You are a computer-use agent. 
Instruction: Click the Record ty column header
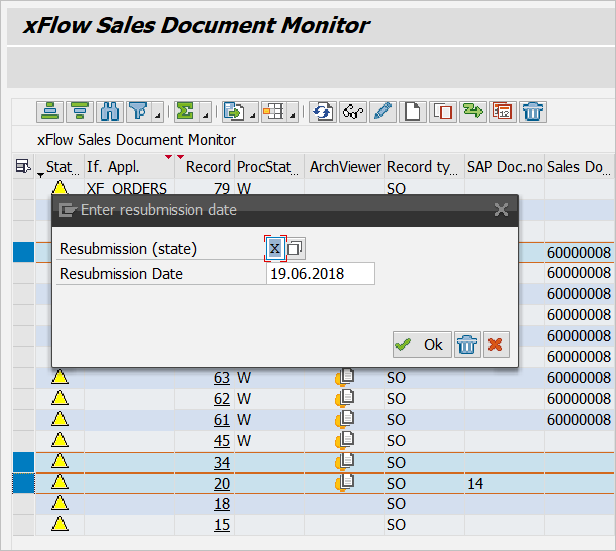[422, 167]
